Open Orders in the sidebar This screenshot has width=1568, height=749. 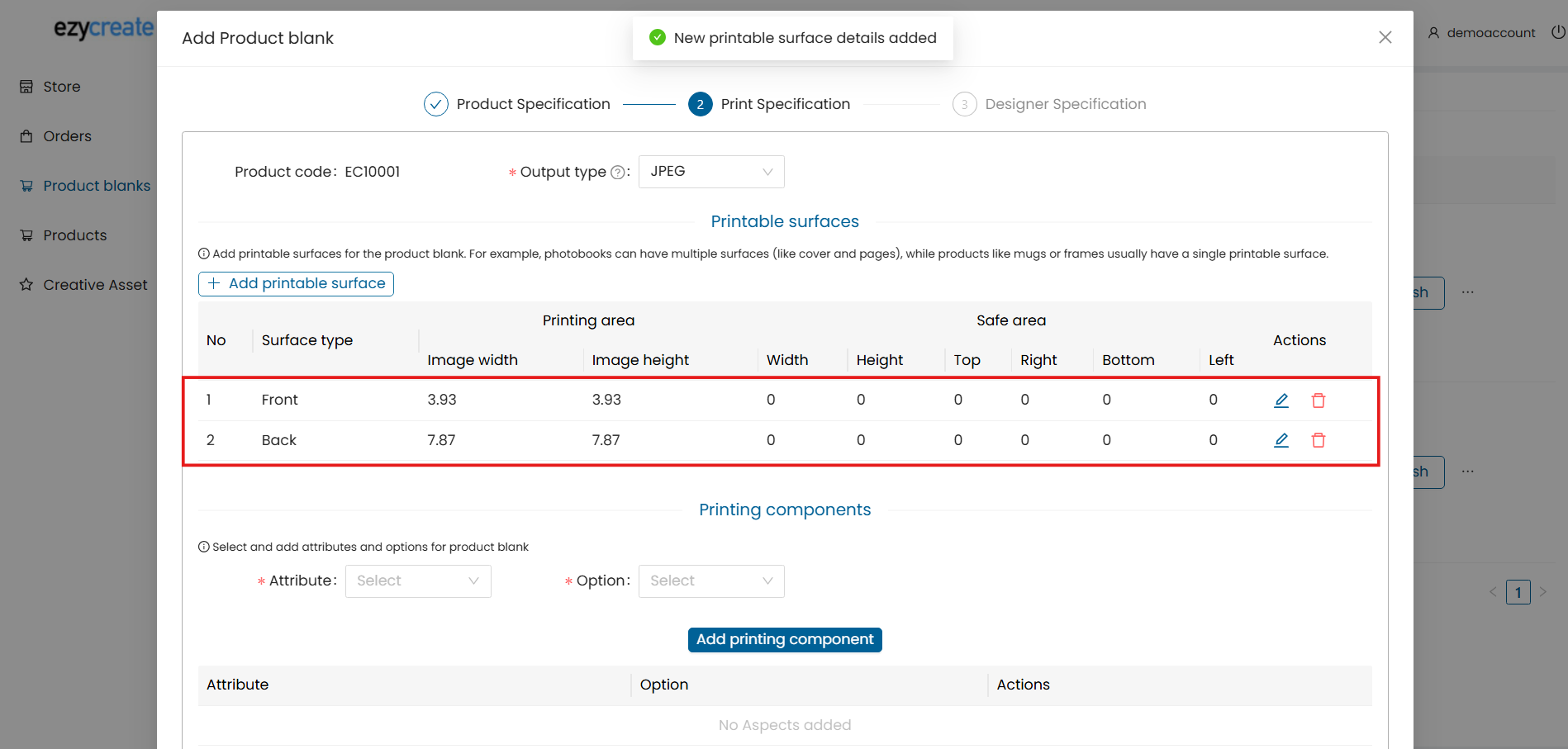click(x=67, y=136)
